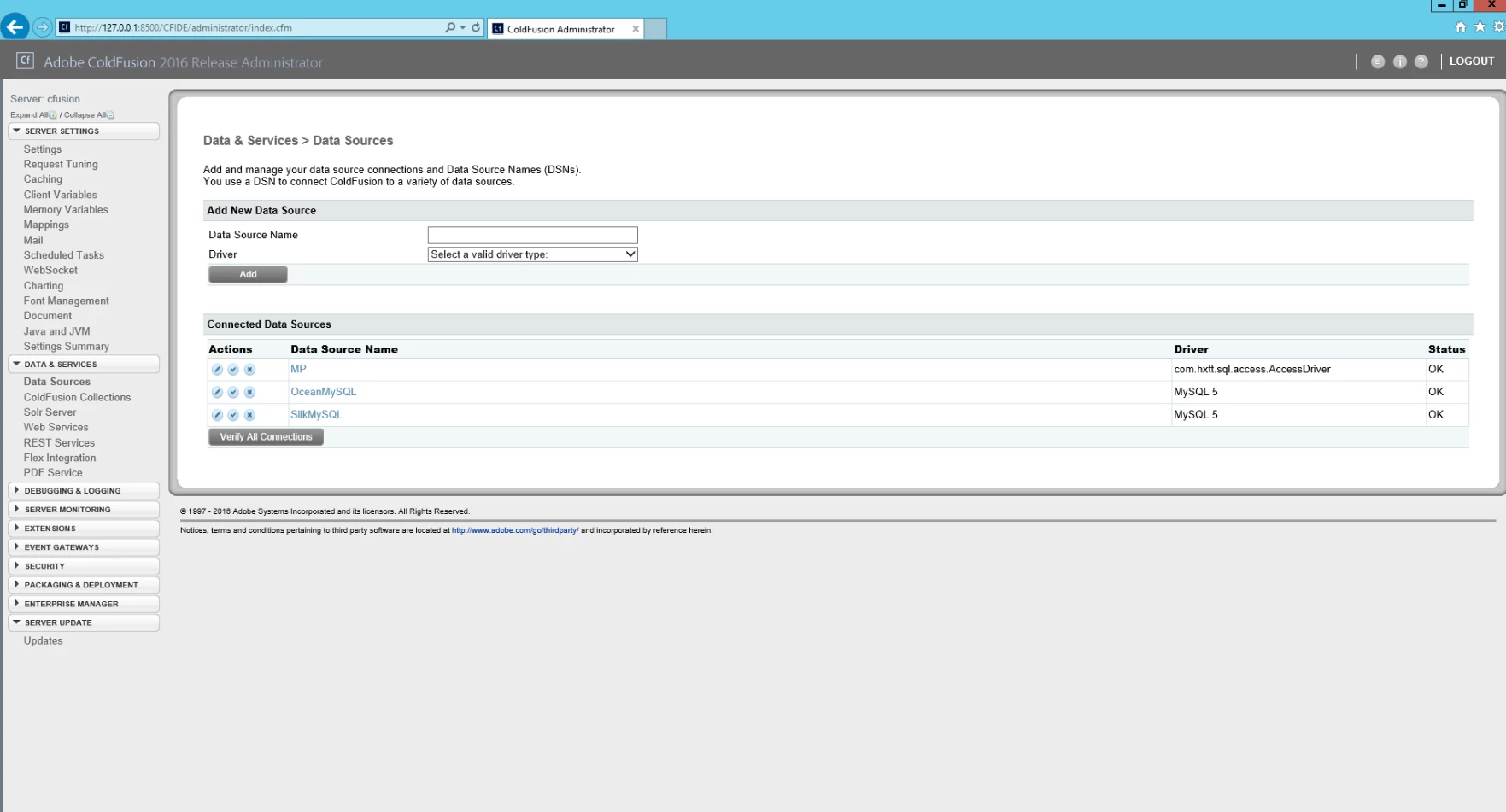Open Settings Summary page
The height and width of the screenshot is (812, 1506).
pos(66,347)
